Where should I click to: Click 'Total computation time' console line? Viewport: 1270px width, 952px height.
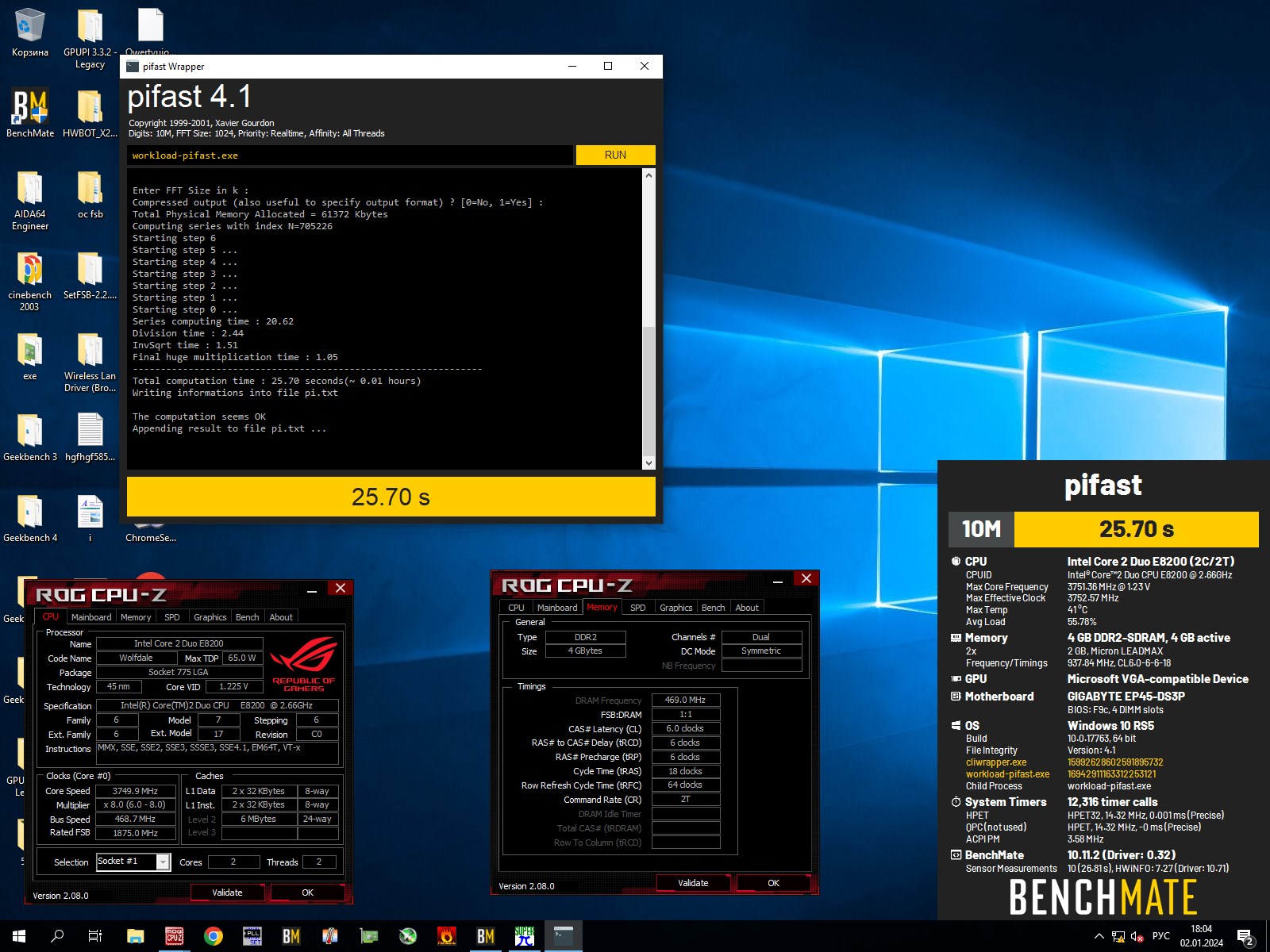point(277,381)
